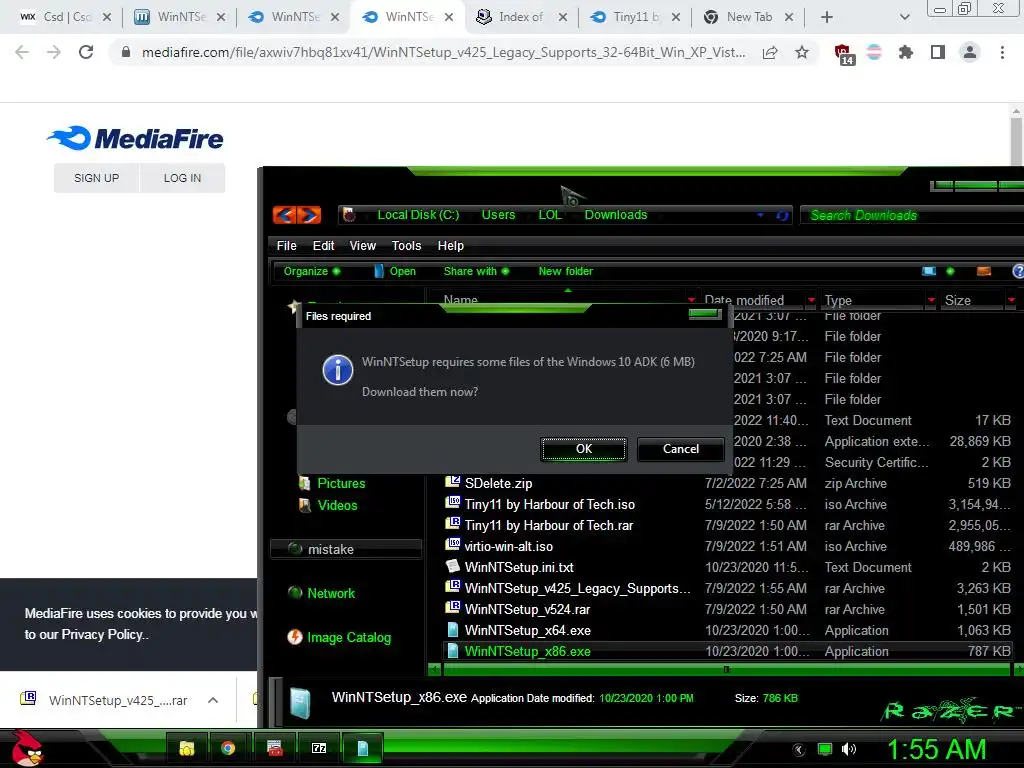Click share page icon in address bar
The width and height of the screenshot is (1024, 768).
coord(770,52)
